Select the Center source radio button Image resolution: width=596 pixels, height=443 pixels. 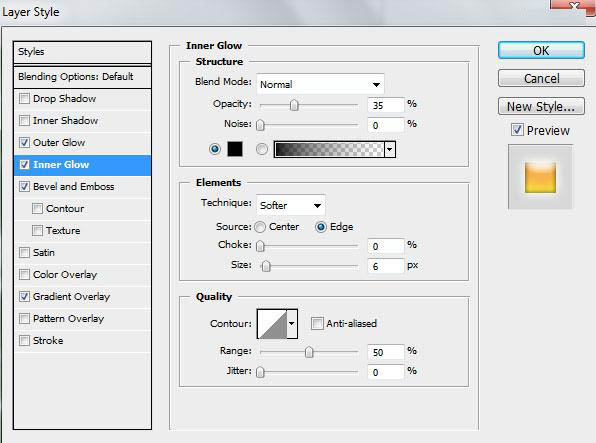[x=260, y=227]
